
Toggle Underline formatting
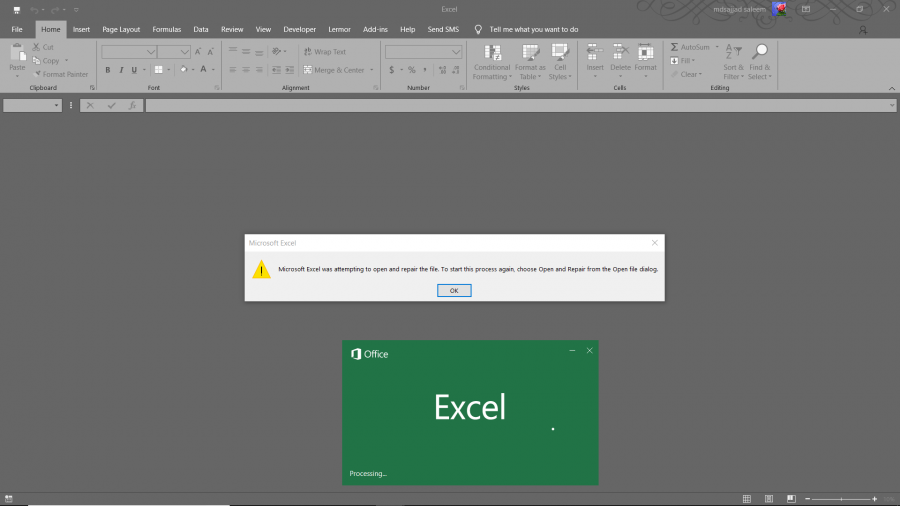pyautogui.click(x=134, y=70)
